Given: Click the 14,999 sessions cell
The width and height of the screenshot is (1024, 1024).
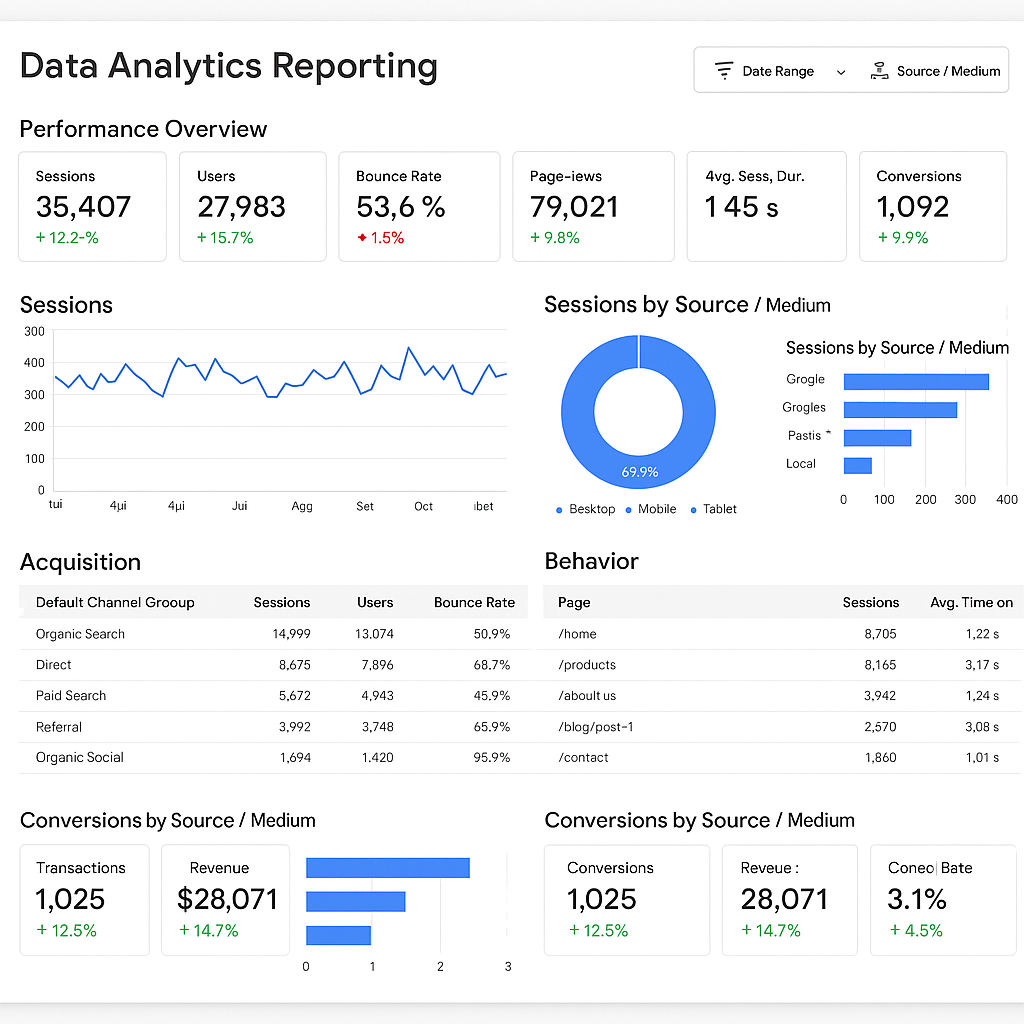Looking at the screenshot, I should pyautogui.click(x=291, y=633).
